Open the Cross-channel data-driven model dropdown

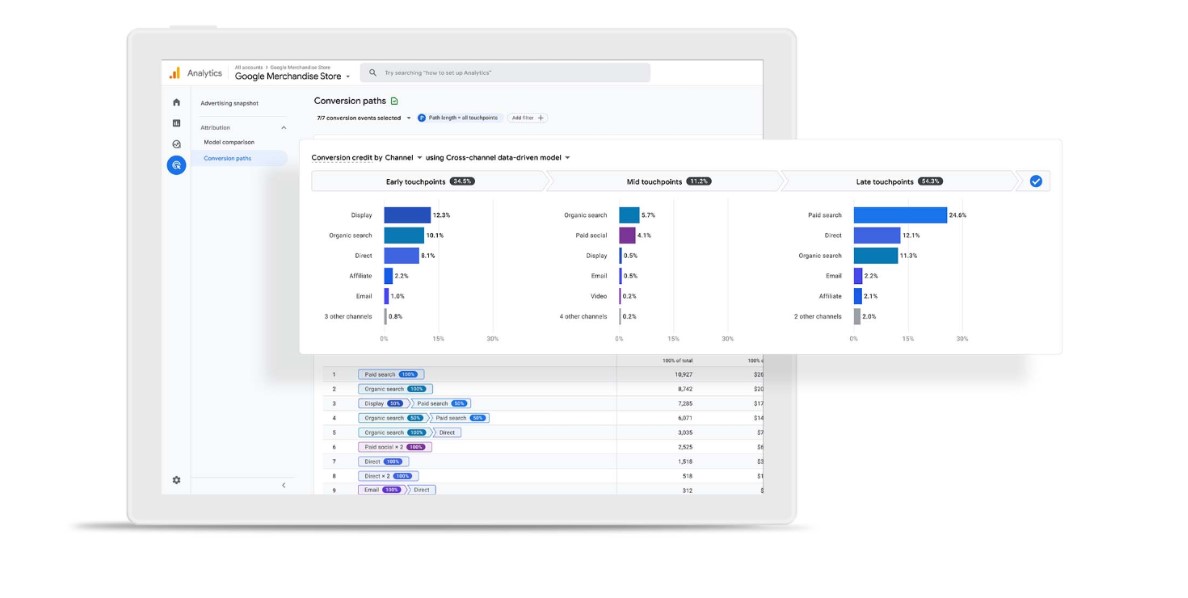(568, 158)
